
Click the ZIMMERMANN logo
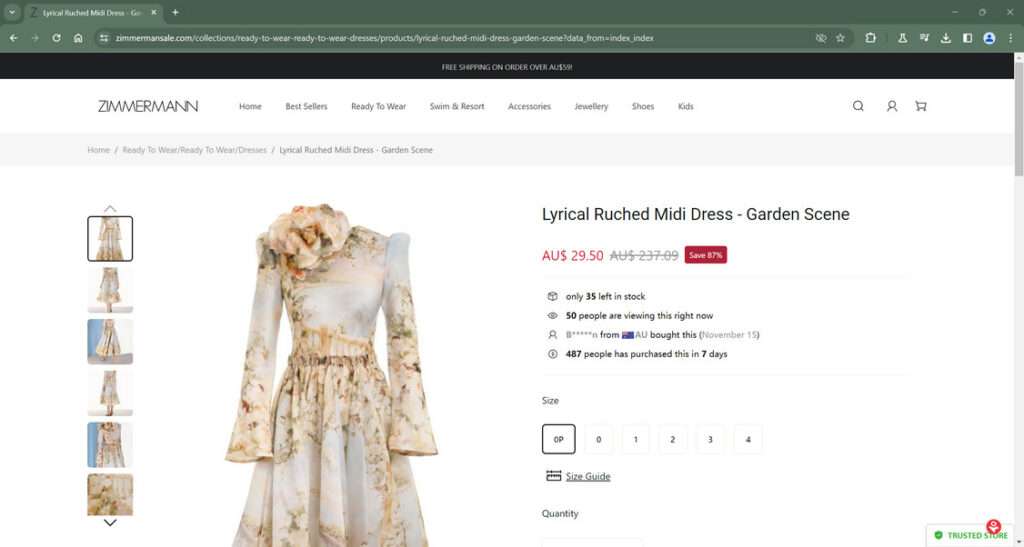(148, 106)
